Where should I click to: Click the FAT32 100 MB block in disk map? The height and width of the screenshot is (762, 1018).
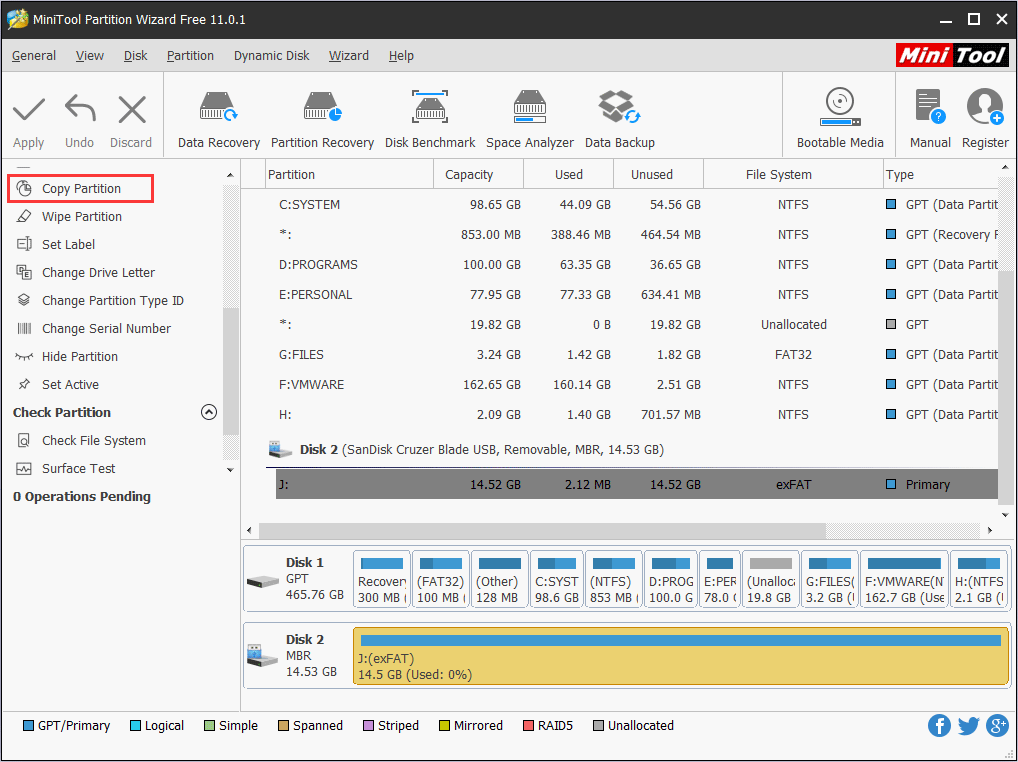[x=440, y=579]
